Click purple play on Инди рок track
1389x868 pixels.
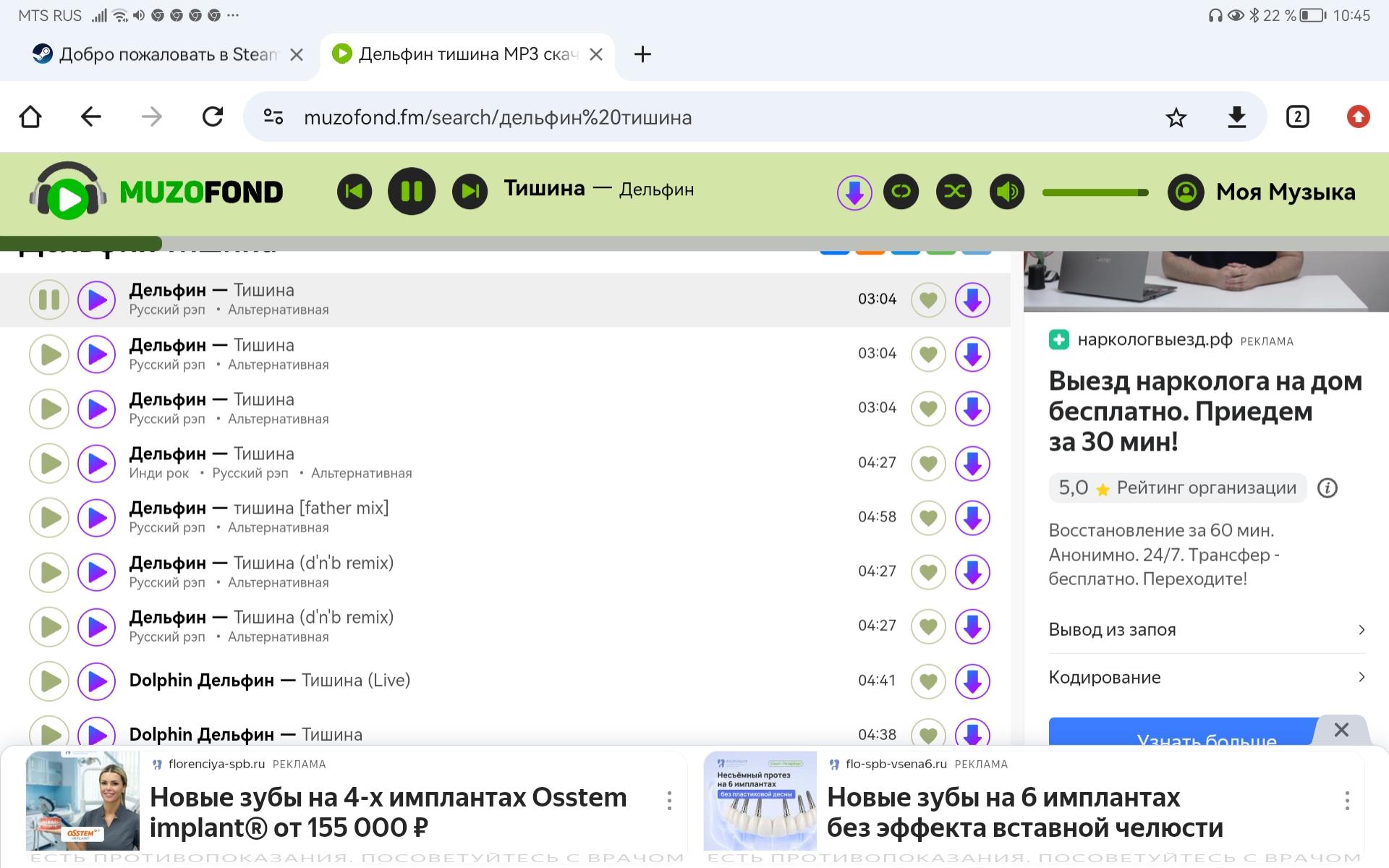coord(96,463)
